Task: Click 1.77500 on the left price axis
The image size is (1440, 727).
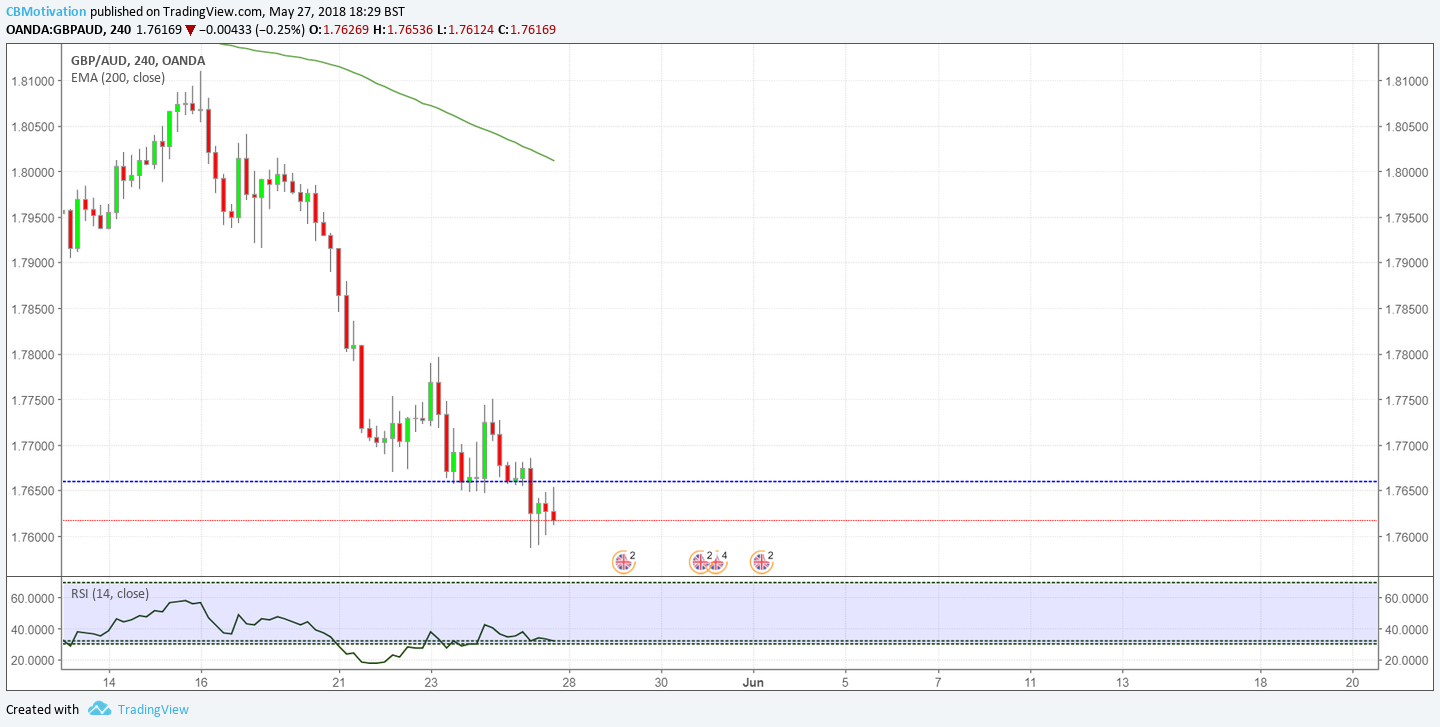Action: [x=33, y=400]
